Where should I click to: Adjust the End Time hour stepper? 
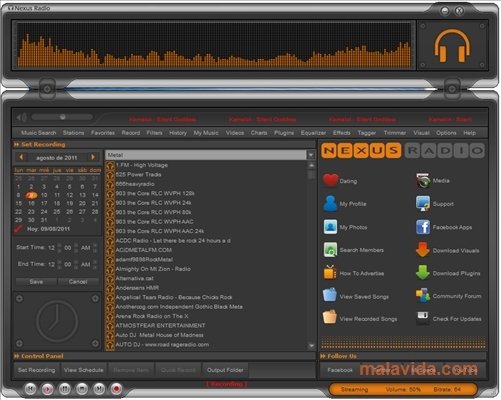pos(59,264)
